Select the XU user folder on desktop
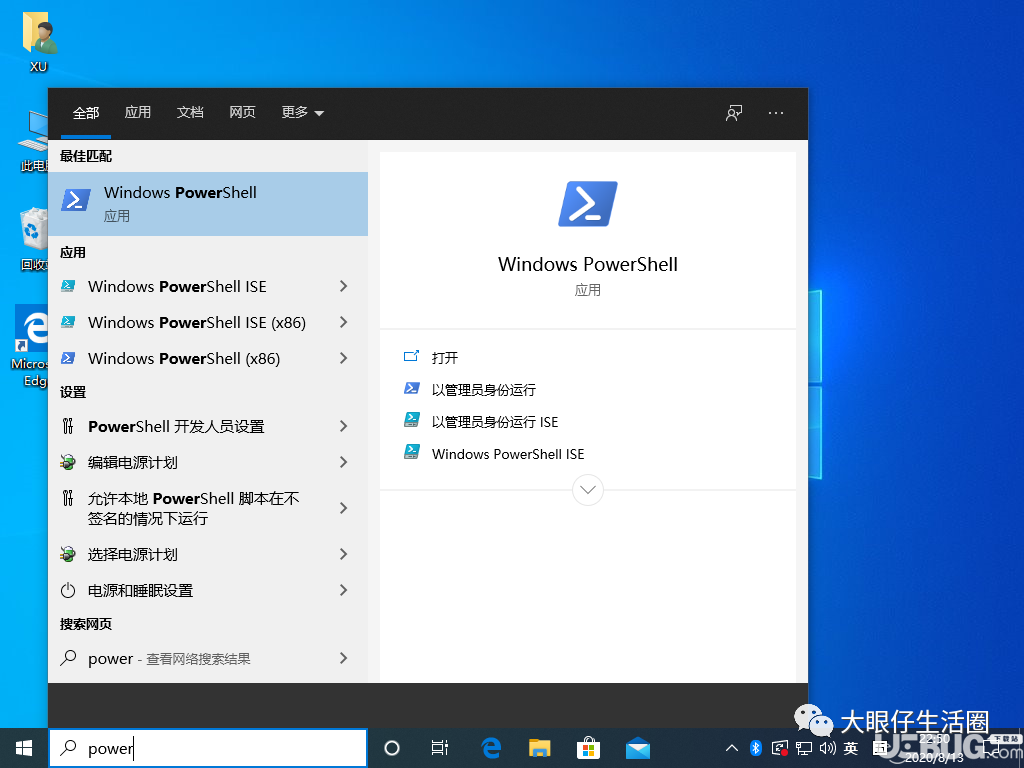 [39, 42]
